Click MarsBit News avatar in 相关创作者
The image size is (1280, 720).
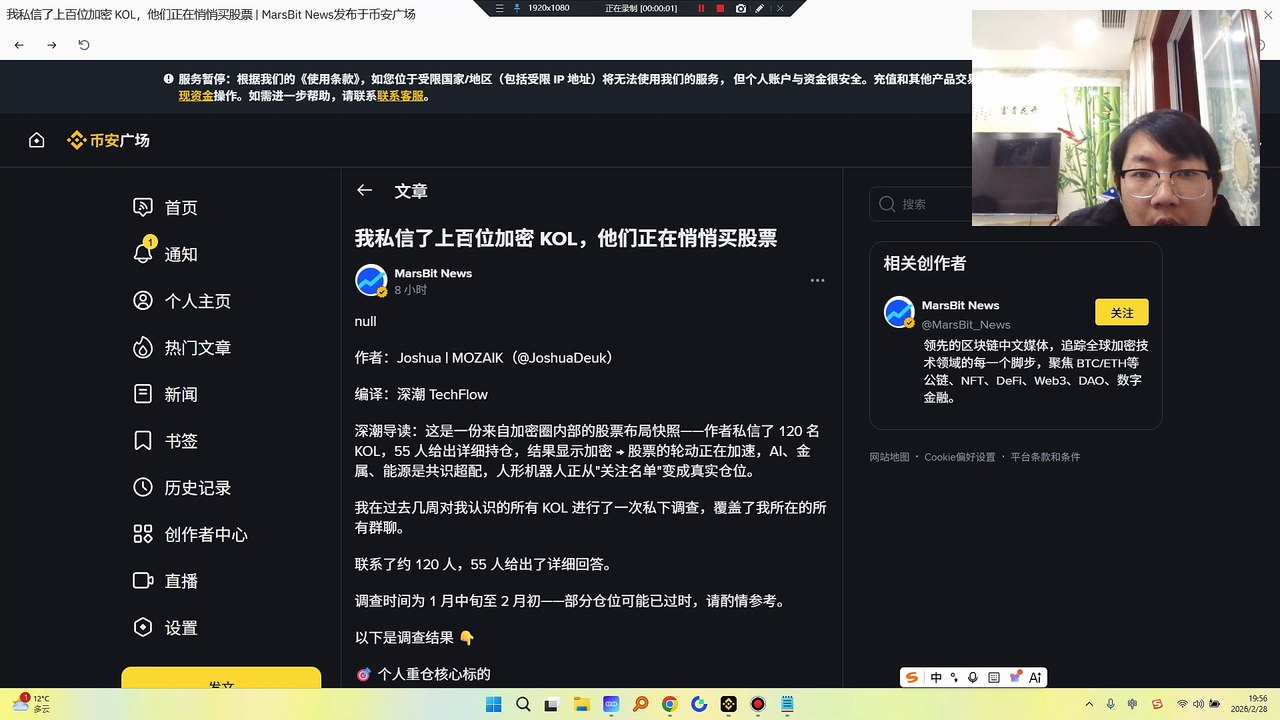[899, 312]
